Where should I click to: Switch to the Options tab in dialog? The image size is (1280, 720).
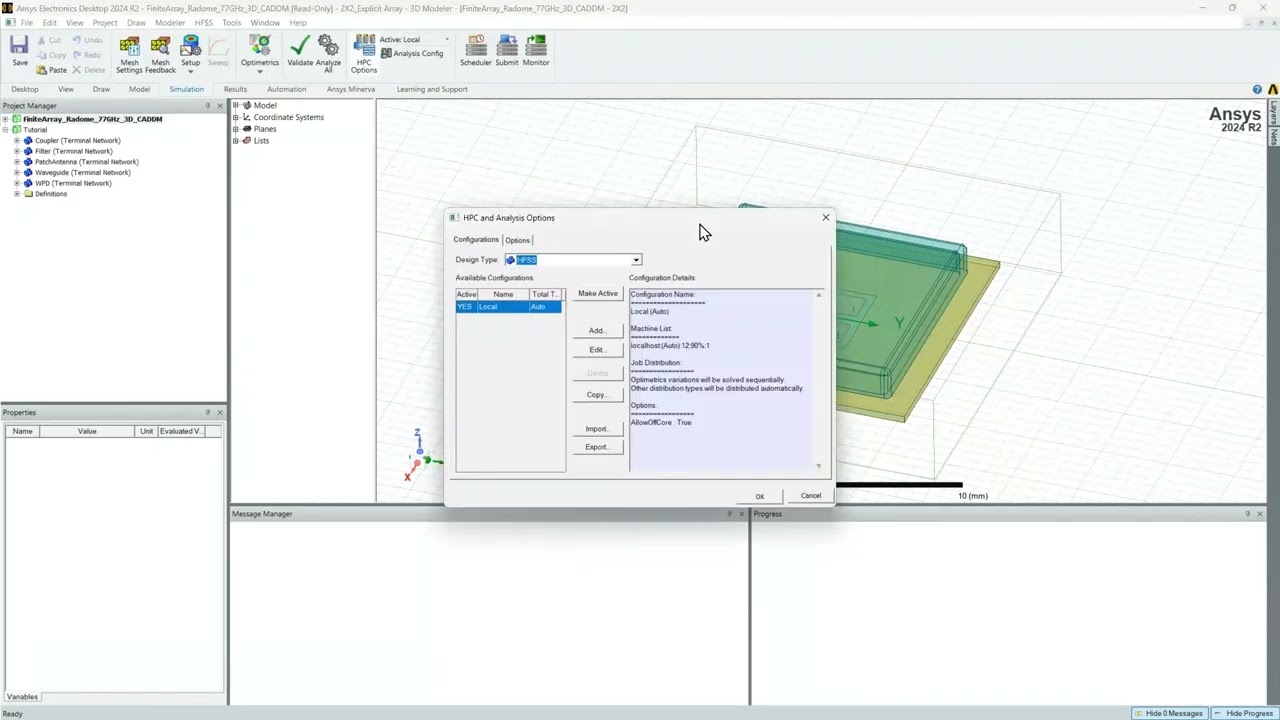517,240
